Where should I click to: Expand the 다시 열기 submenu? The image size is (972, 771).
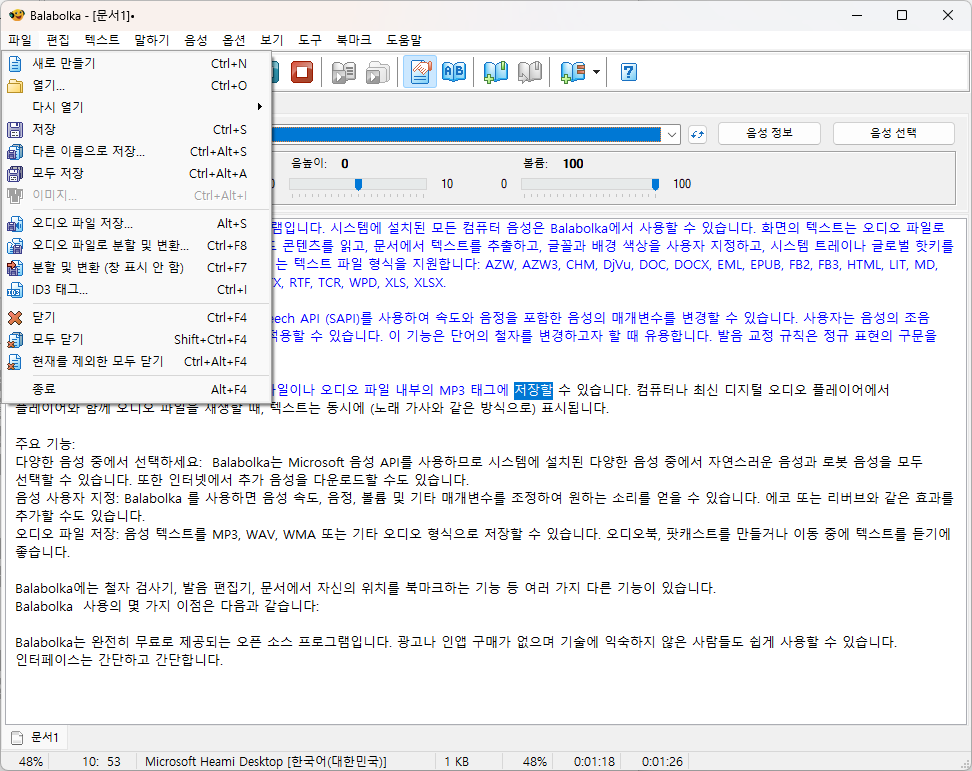(x=136, y=107)
